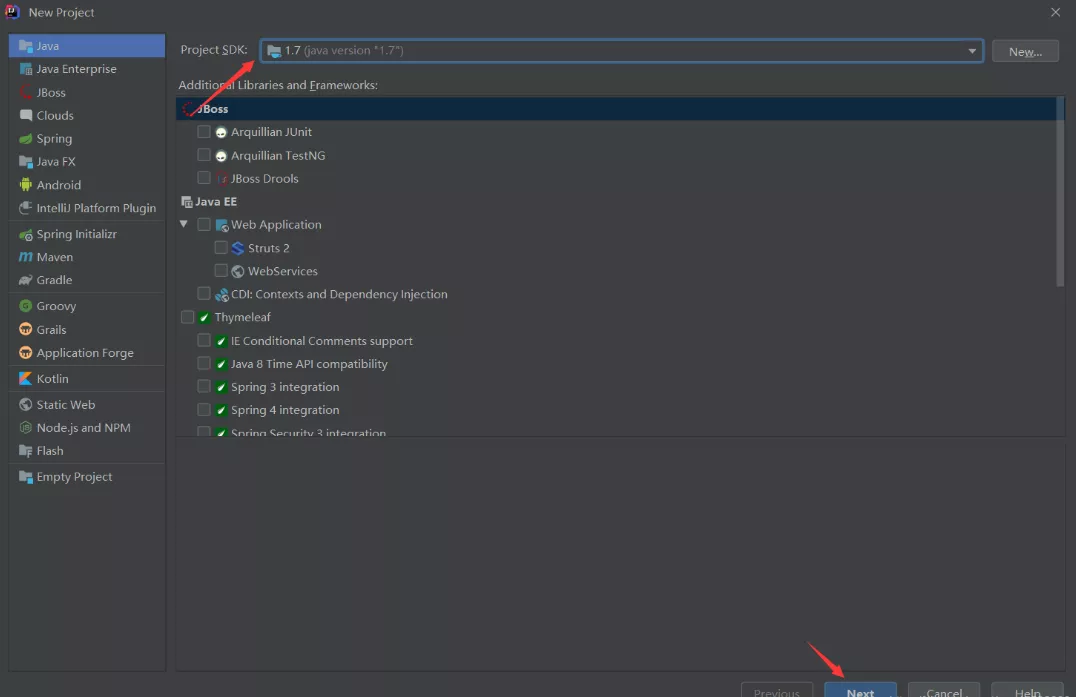Click the Java FX icon

point(26,162)
